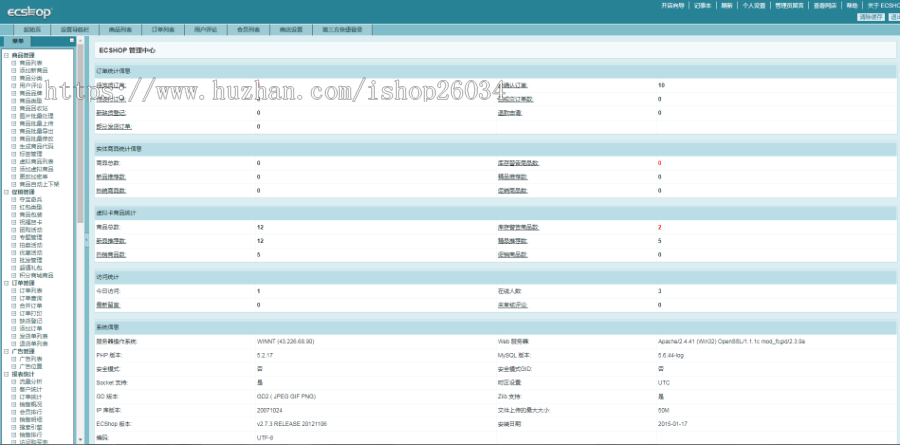Screen dimensions: 900x445
Task: Select the 菜单 sidebar tab
Action: coord(19,41)
